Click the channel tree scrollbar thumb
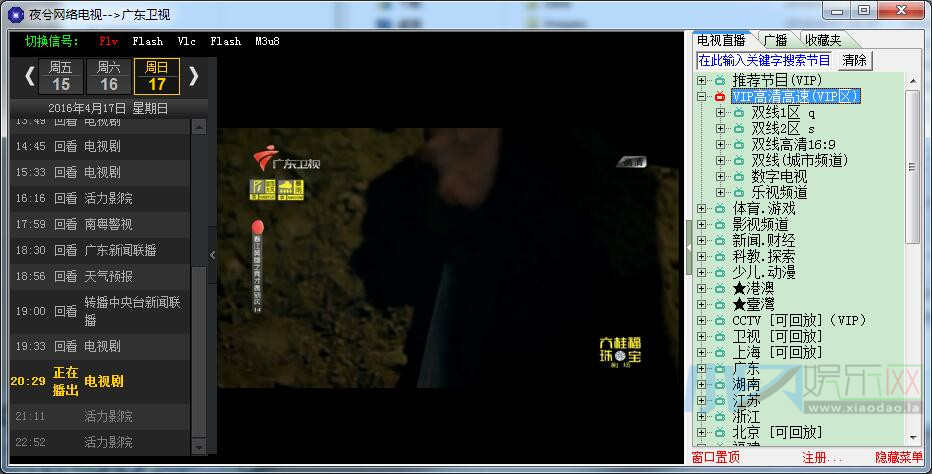Image resolution: width=932 pixels, height=474 pixels. [x=912, y=166]
